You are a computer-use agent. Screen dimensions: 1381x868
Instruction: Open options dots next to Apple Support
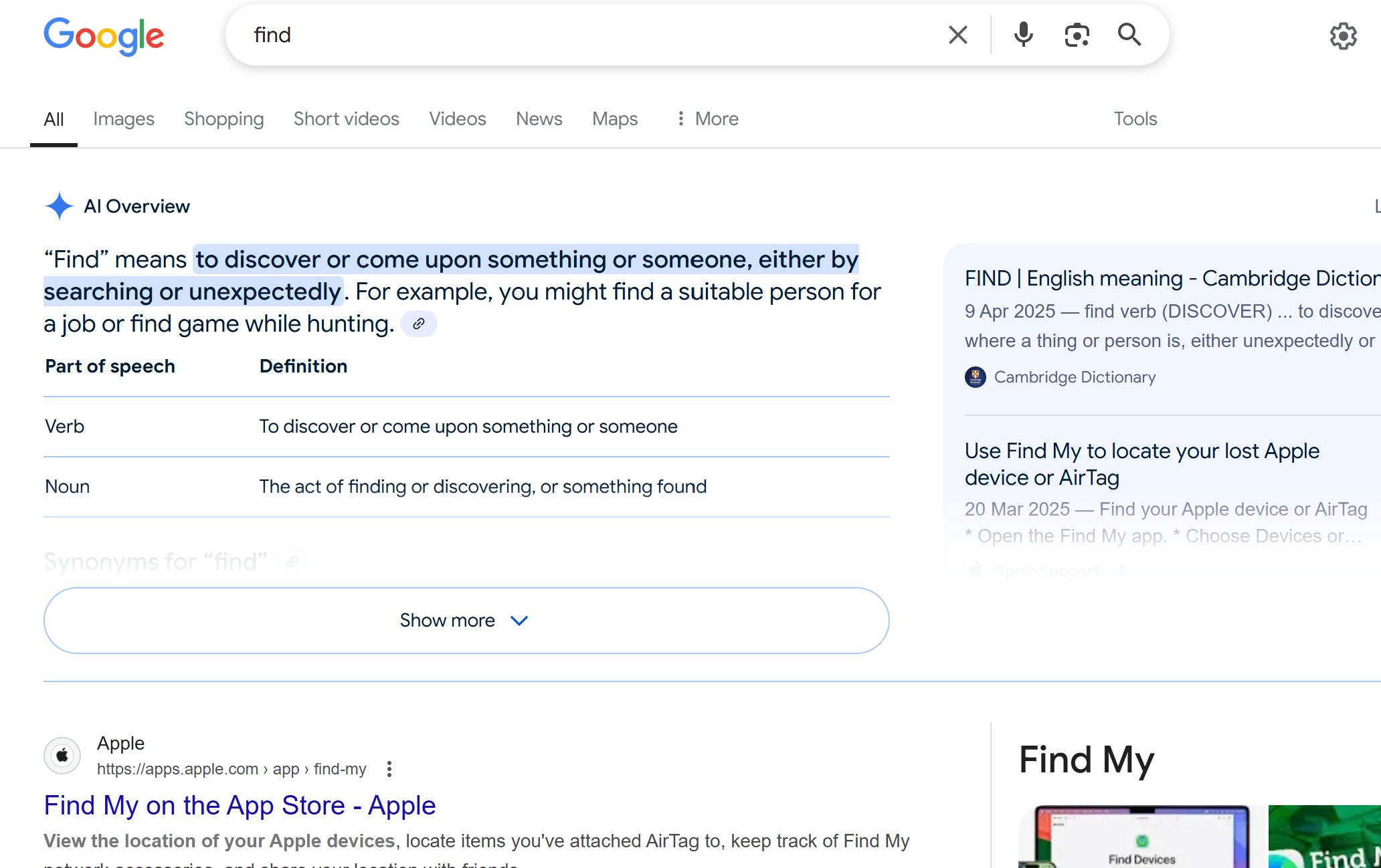click(1122, 570)
